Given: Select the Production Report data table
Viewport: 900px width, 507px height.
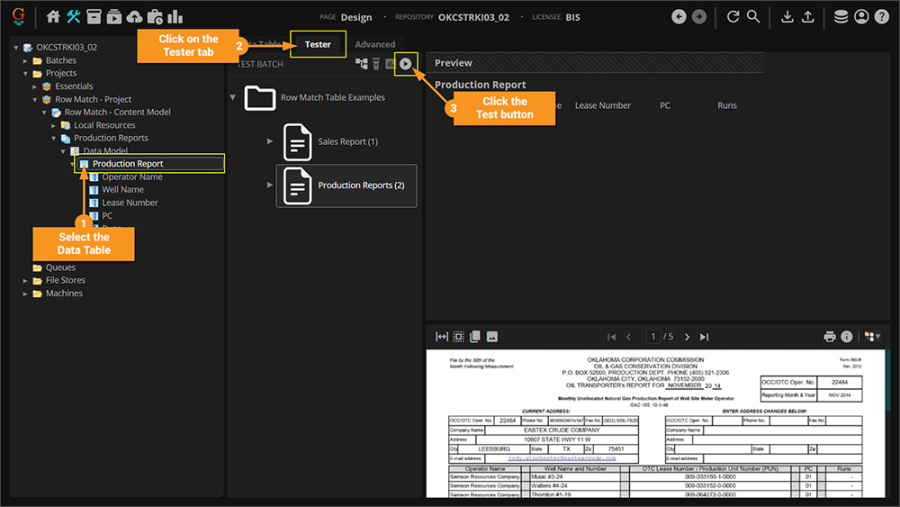Looking at the screenshot, I should (x=127, y=164).
